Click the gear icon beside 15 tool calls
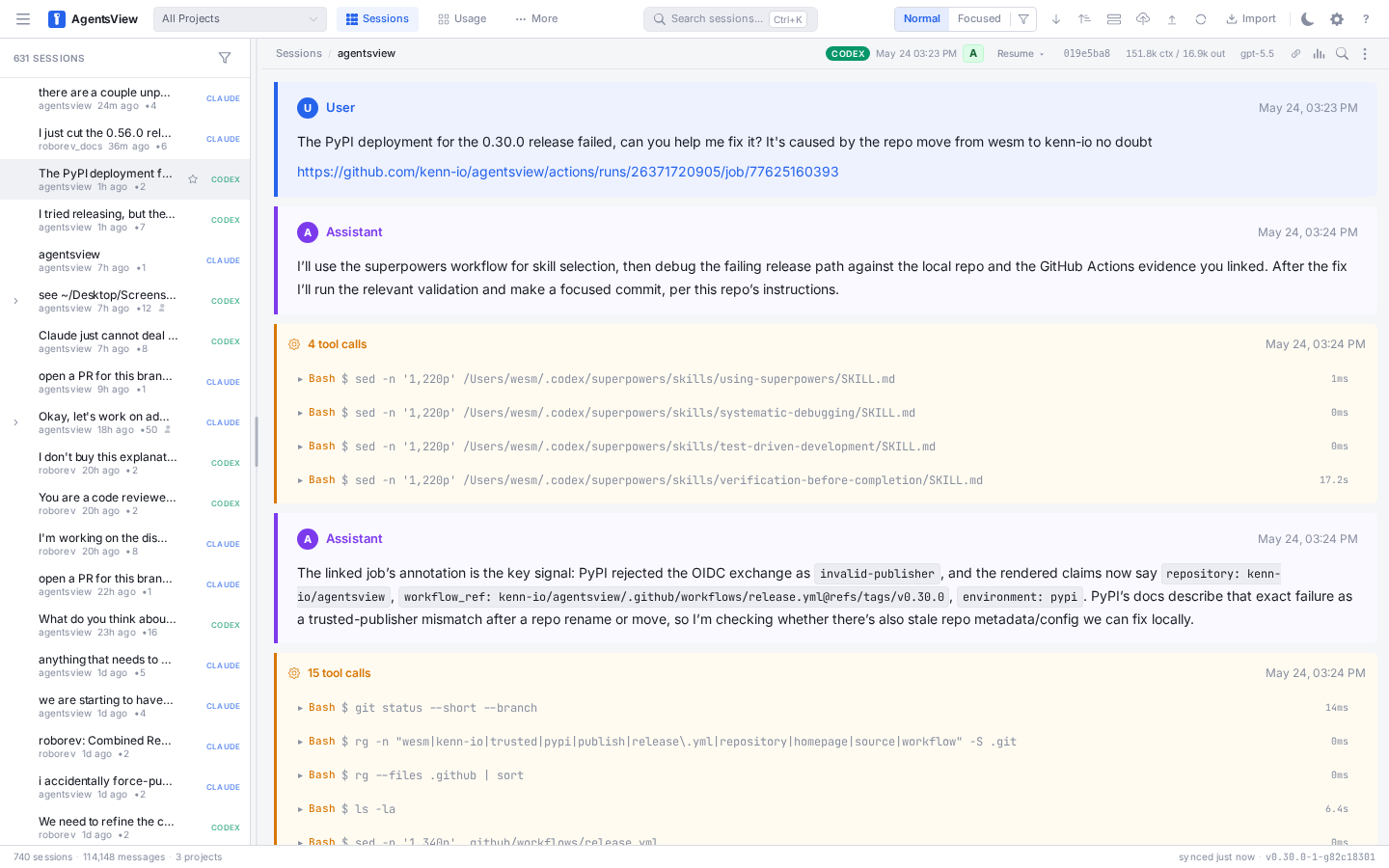1389x868 pixels. pos(294,673)
